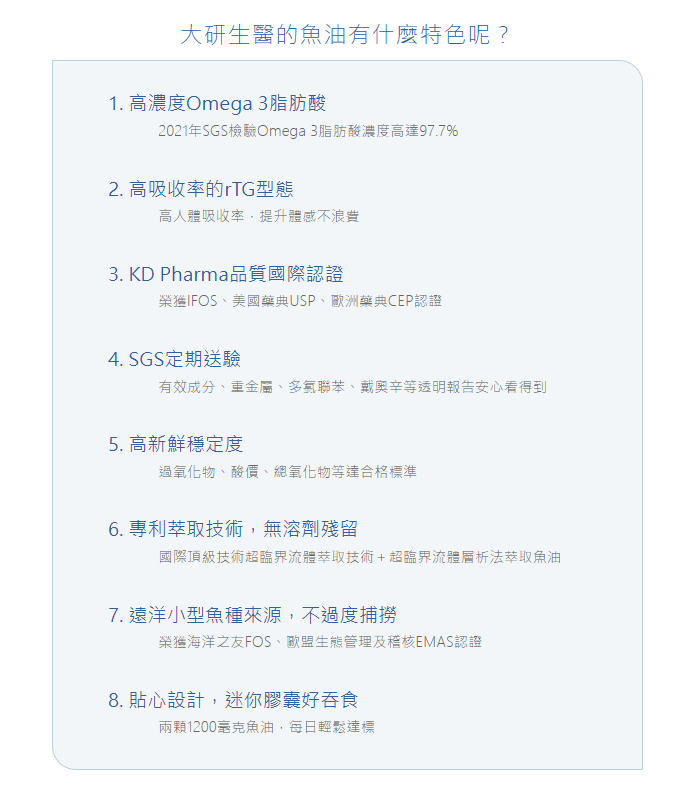The width and height of the screenshot is (692, 800).
Task: Click the 兩顆1200毫克魚油 description line
Action: pyautogui.click(x=266, y=727)
